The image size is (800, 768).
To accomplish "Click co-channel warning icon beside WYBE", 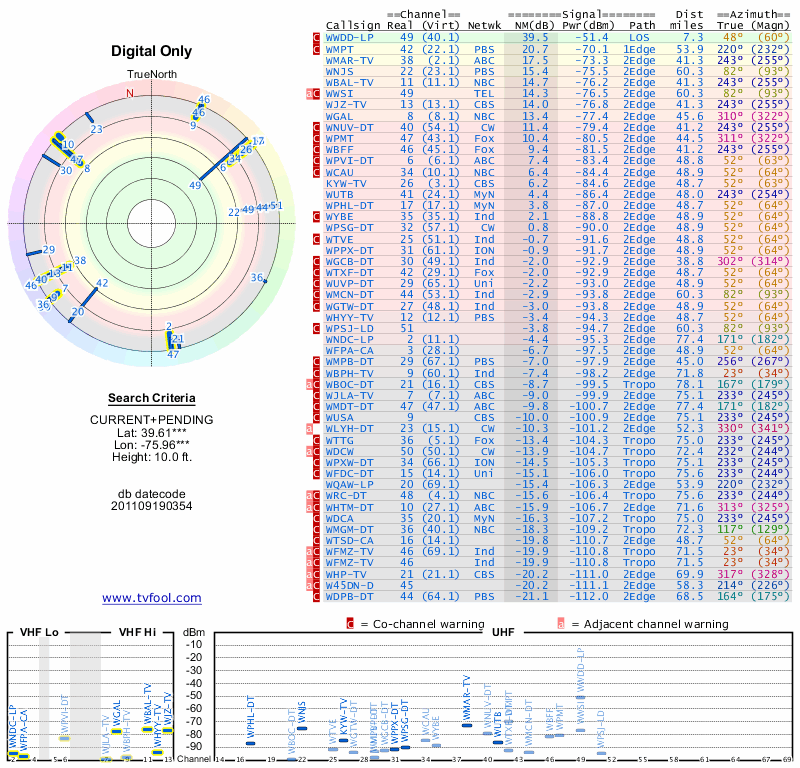I will pos(316,217).
